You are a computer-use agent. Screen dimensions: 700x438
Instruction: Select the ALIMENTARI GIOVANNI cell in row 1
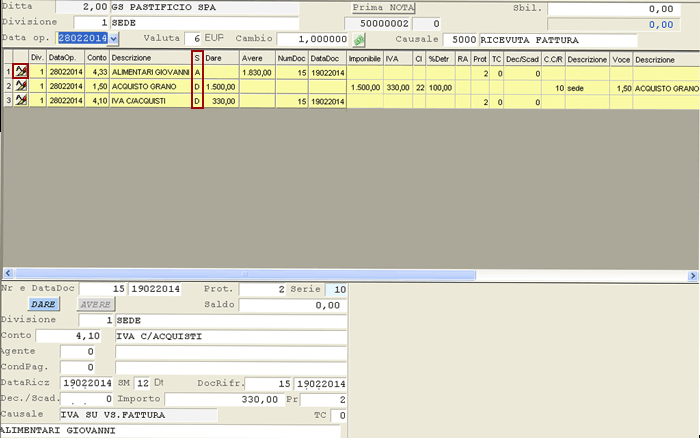coord(150,72)
